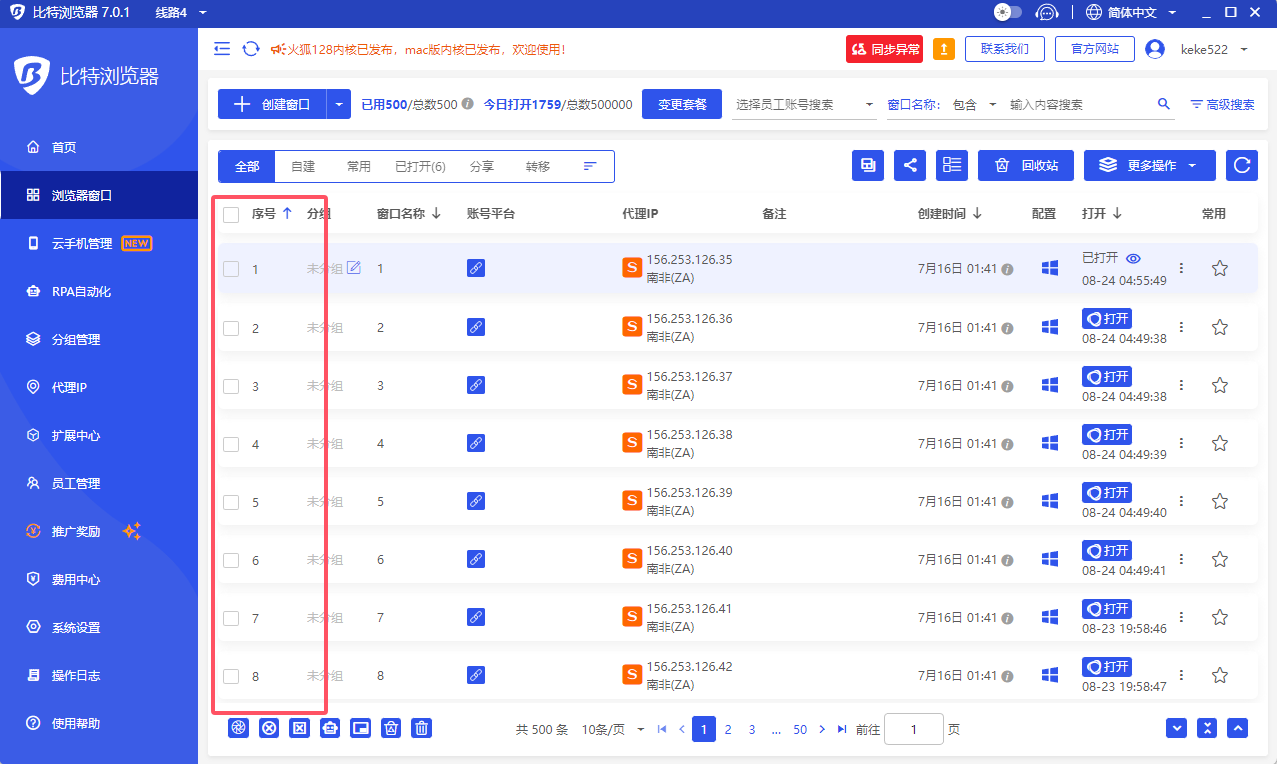Collapse the sidebar with the menu icon

[222, 49]
